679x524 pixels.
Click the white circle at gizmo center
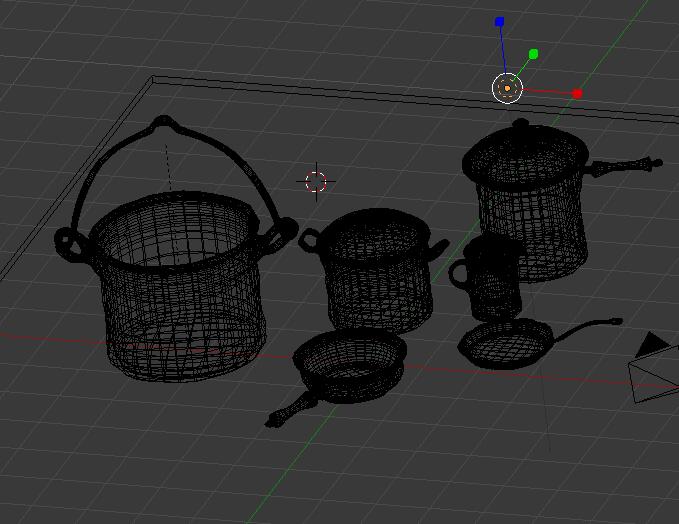click(x=507, y=88)
